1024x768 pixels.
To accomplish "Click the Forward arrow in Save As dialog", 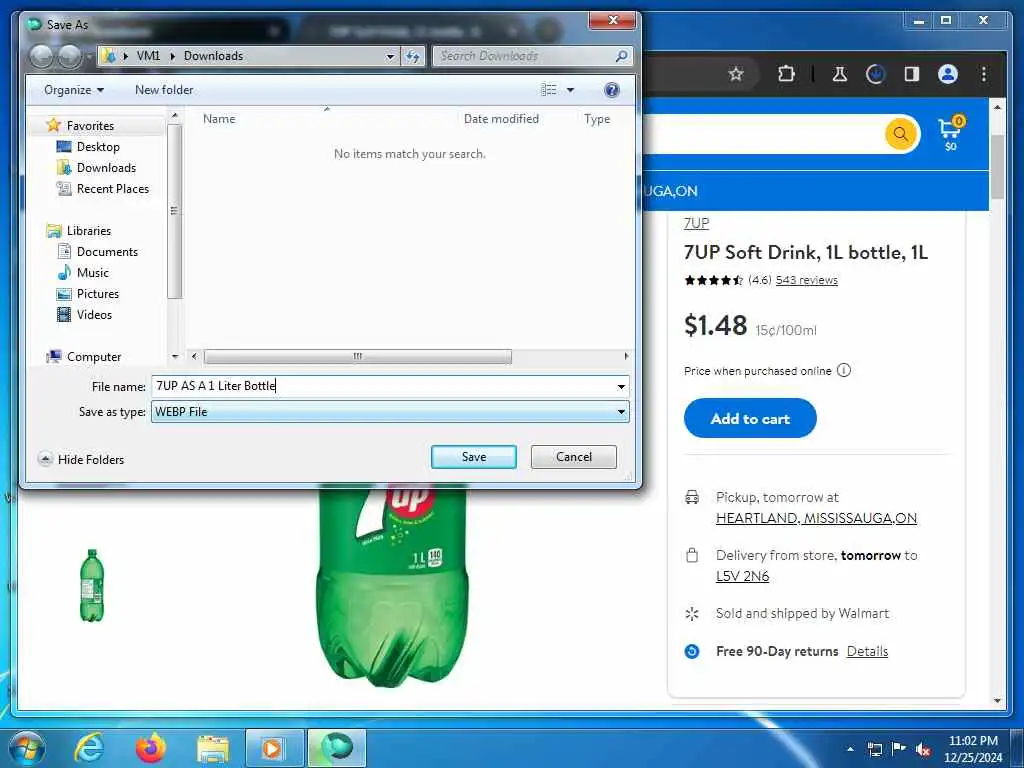I will click(x=70, y=57).
